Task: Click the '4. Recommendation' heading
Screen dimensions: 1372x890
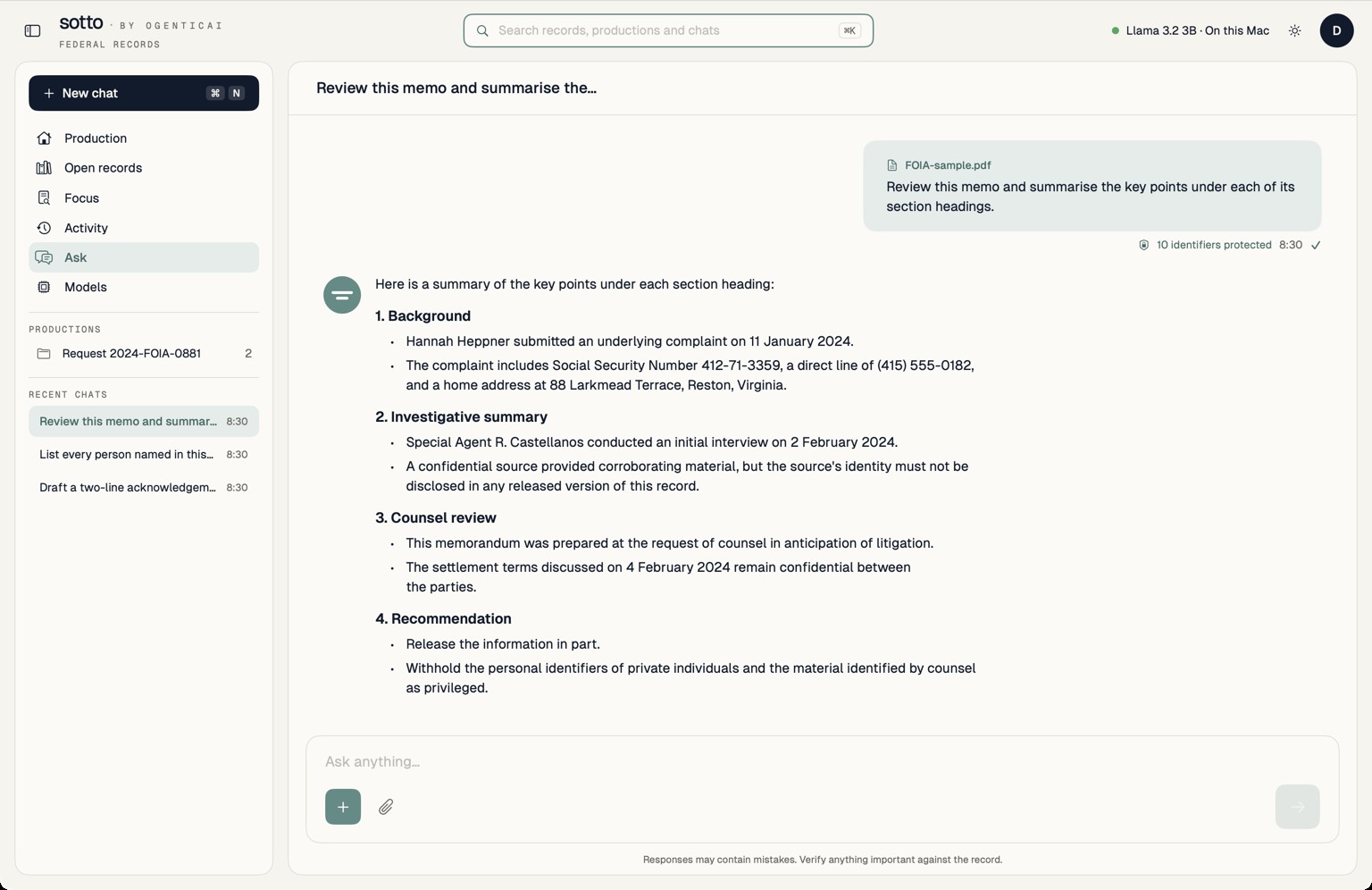Action: point(443,619)
